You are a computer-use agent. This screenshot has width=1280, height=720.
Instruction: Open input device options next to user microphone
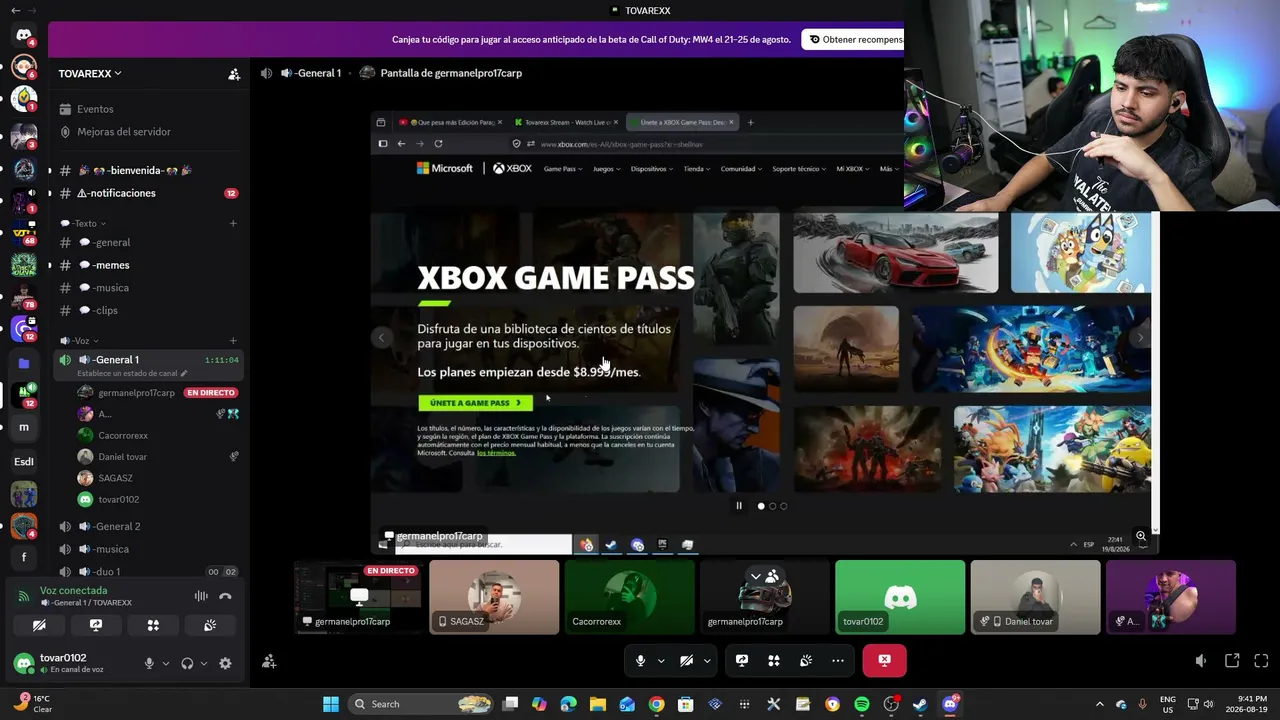pyautogui.click(x=166, y=663)
